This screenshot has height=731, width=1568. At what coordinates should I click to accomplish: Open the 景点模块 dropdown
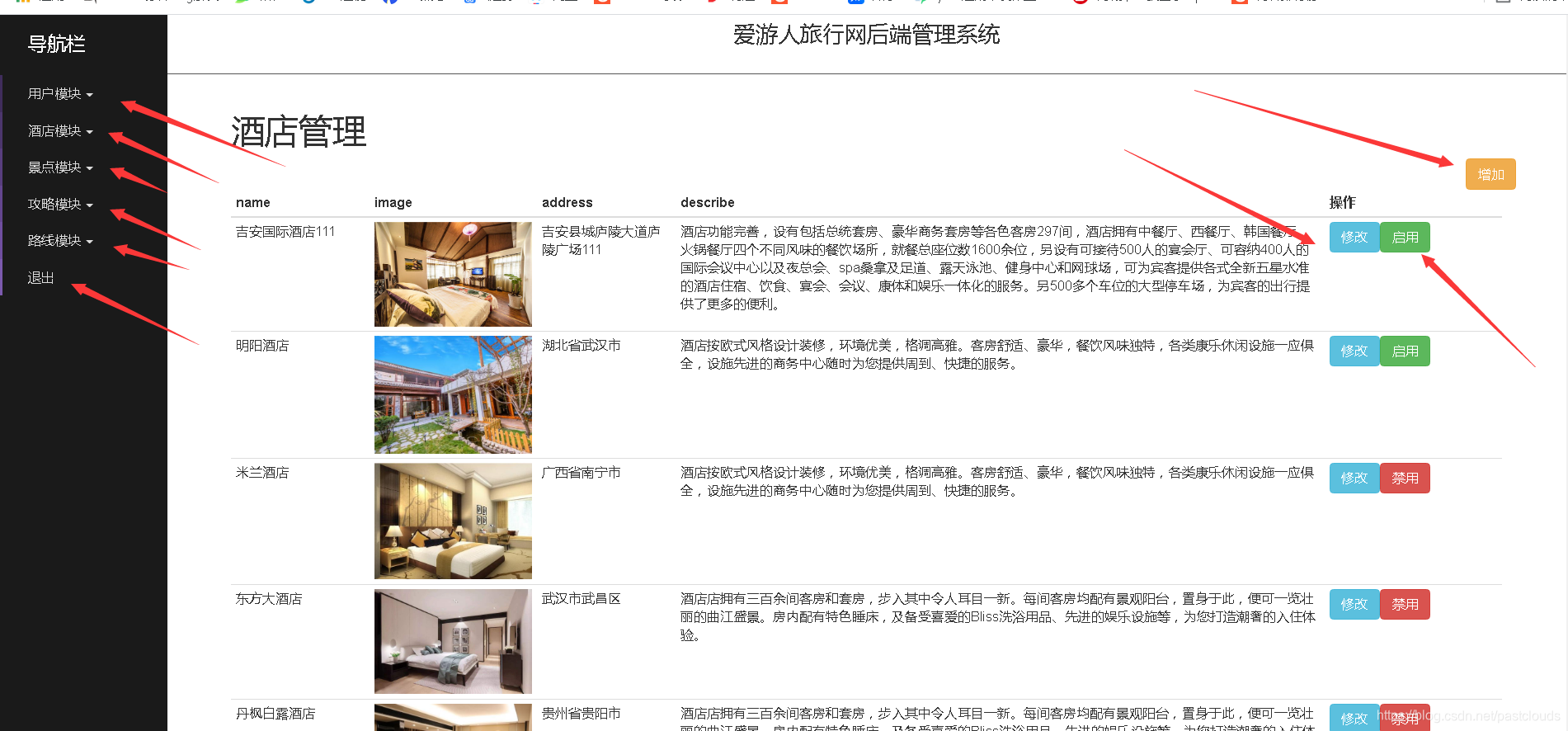pos(60,167)
